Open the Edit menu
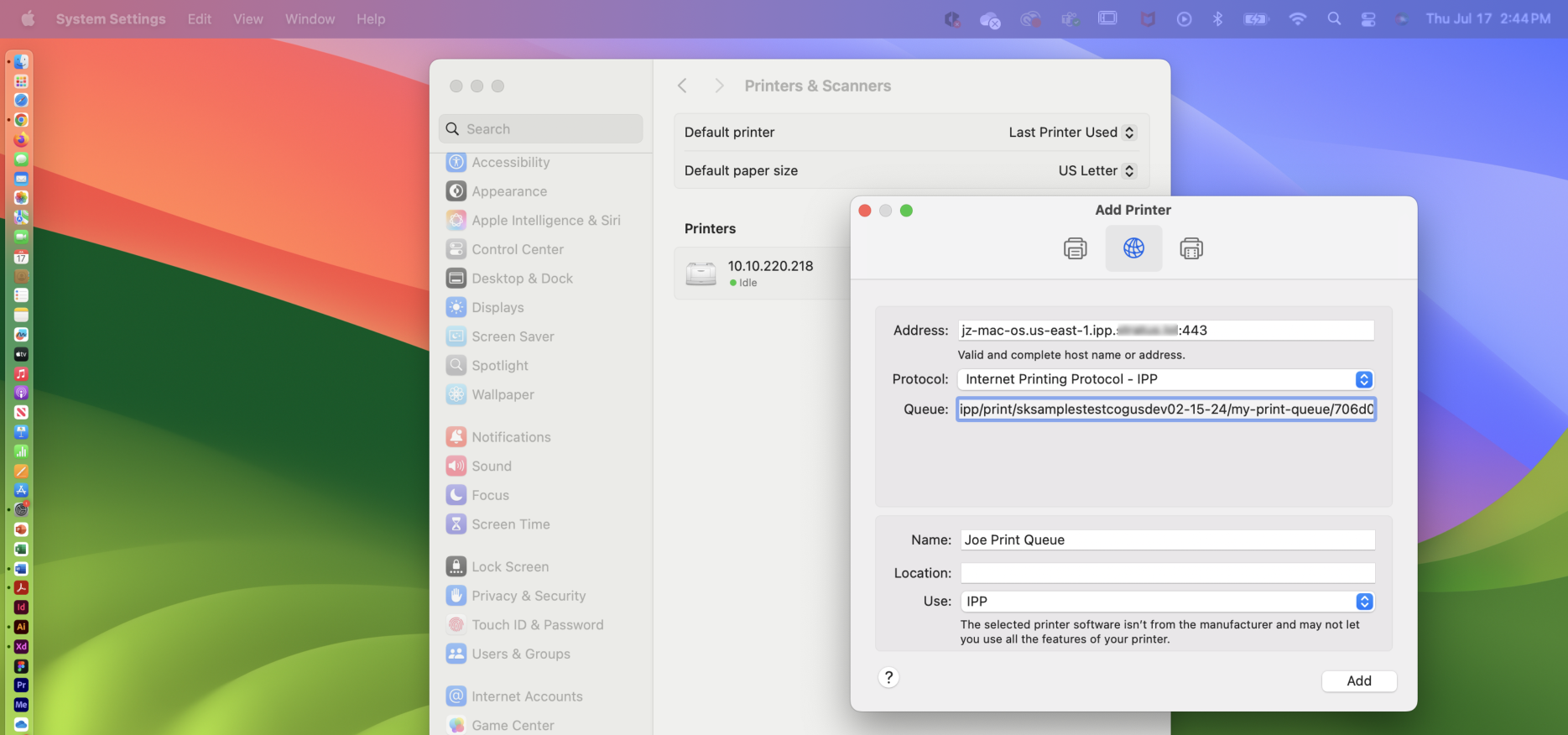Viewport: 1568px width, 735px height. tap(200, 18)
